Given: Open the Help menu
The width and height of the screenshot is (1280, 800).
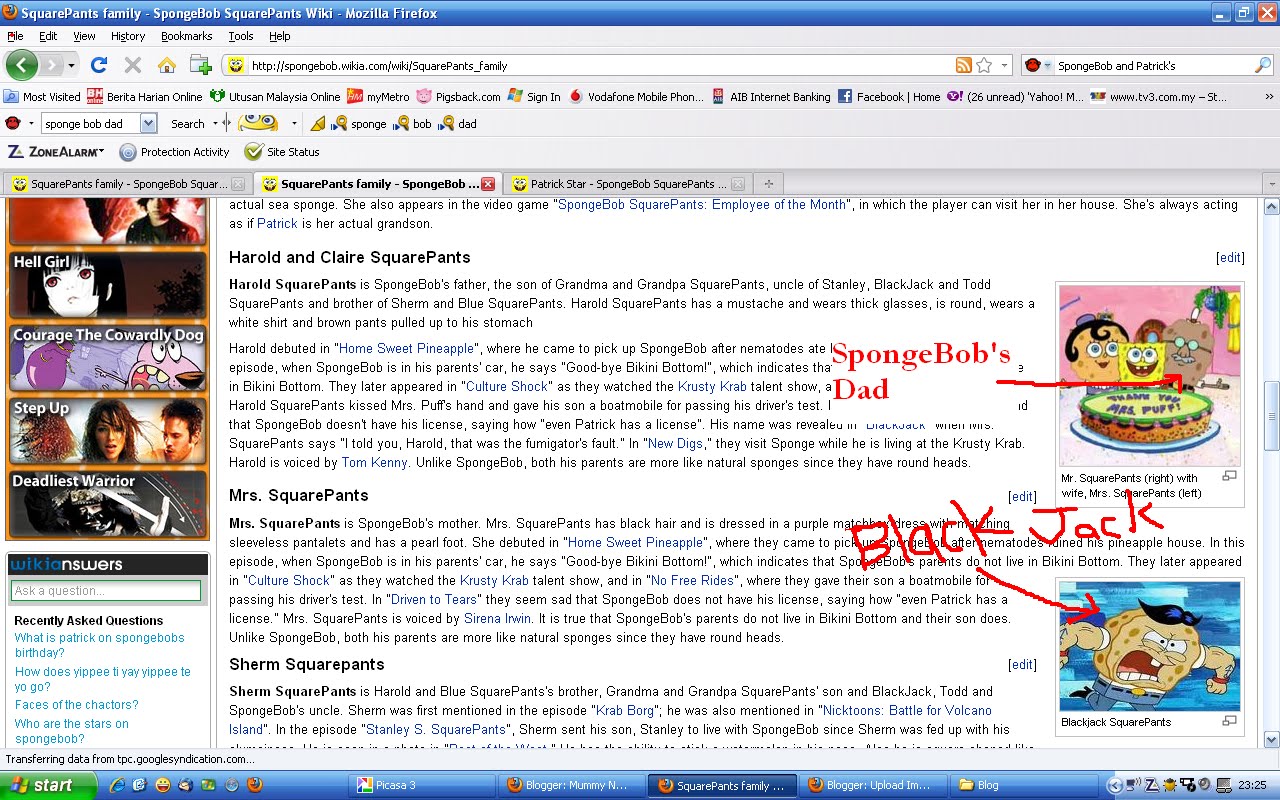Looking at the screenshot, I should [280, 36].
